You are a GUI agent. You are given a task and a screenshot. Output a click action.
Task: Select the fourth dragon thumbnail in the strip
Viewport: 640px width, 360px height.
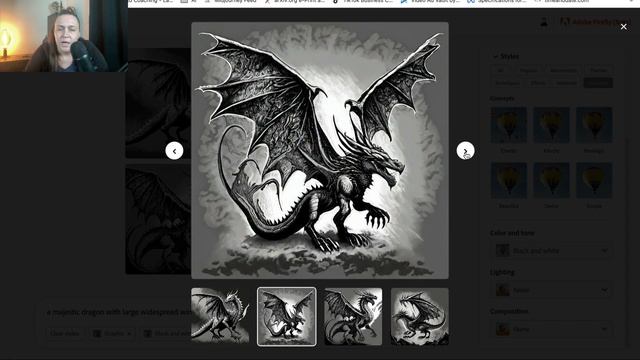pos(420,316)
